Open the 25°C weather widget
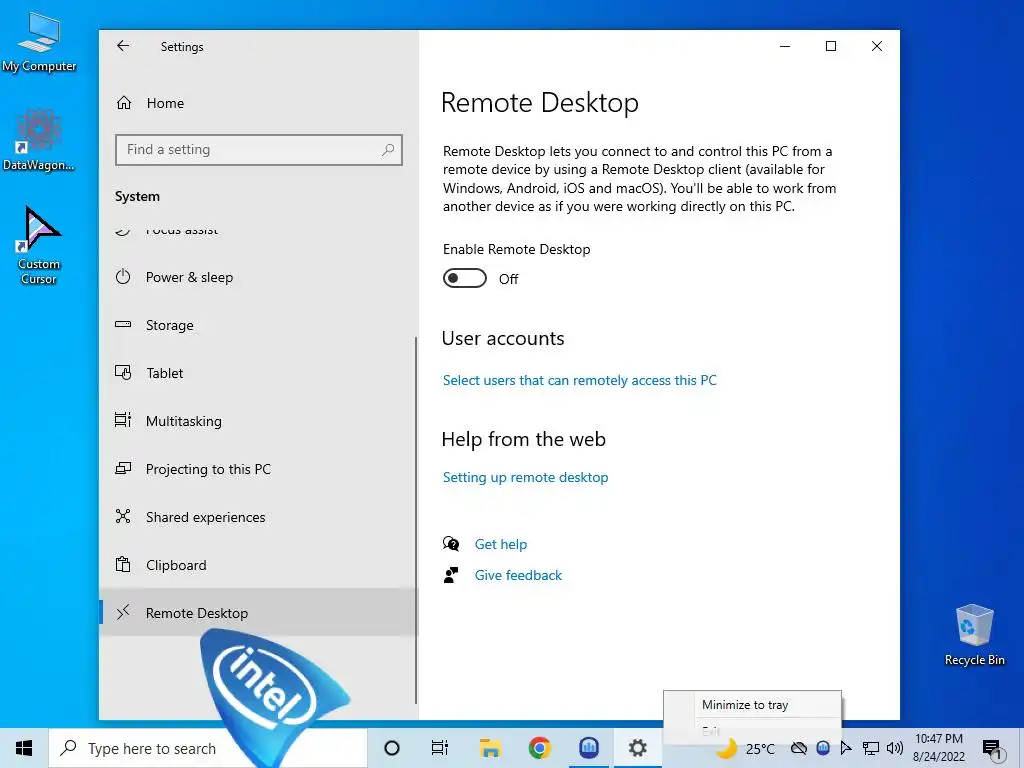1024x768 pixels. [745, 748]
